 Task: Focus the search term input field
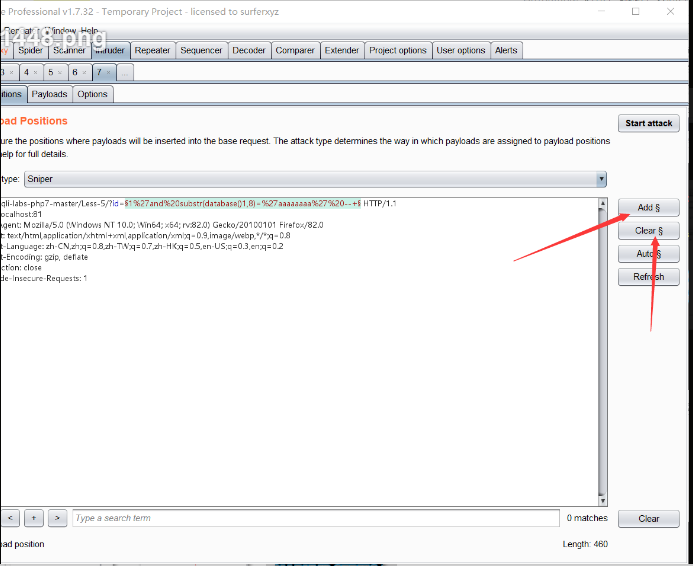316,518
